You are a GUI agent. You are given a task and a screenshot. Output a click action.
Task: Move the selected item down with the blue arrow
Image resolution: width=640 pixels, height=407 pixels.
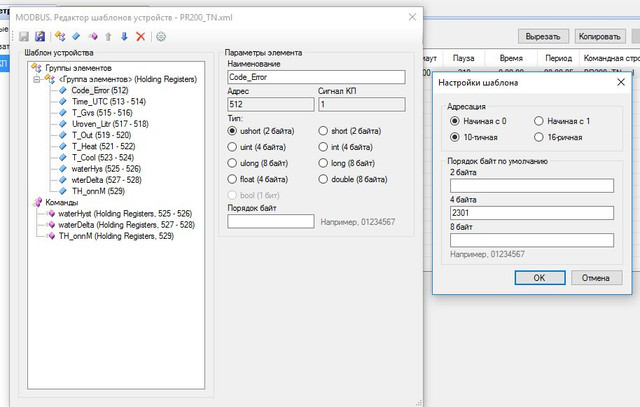pyautogui.click(x=124, y=37)
